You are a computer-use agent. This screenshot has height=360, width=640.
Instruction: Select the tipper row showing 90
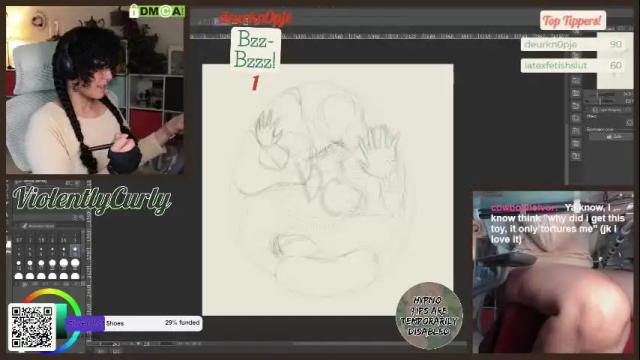point(573,44)
